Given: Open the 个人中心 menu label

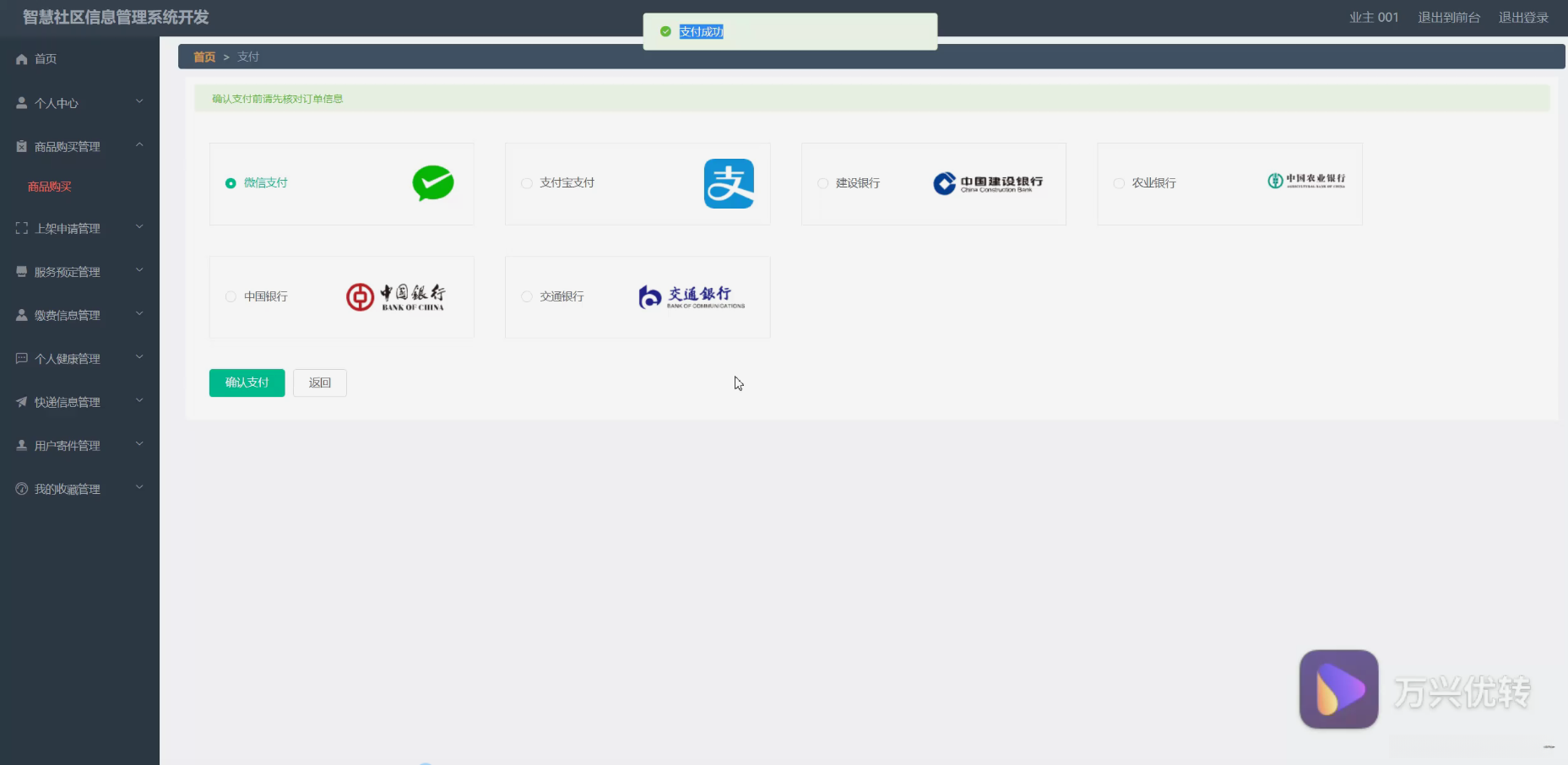Looking at the screenshot, I should point(57,103).
